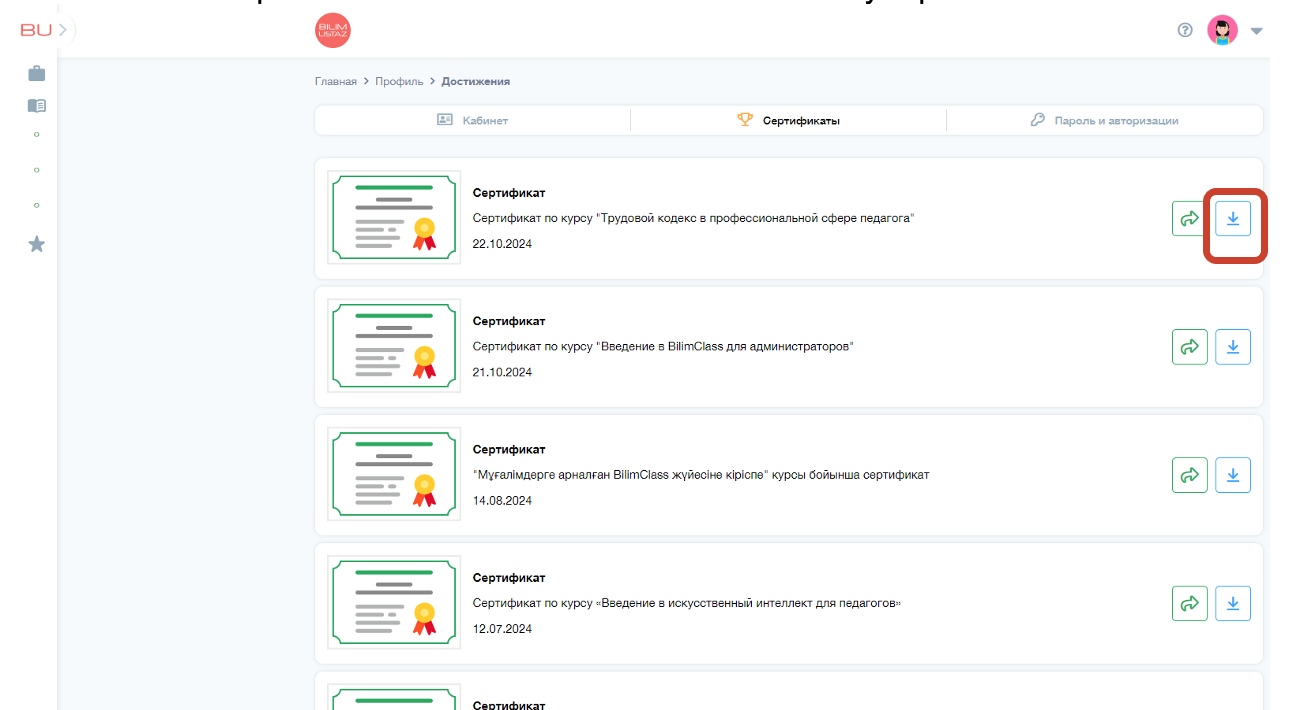Switch to Пароль и авторизации tab
The image size is (1305, 710).
[1104, 120]
